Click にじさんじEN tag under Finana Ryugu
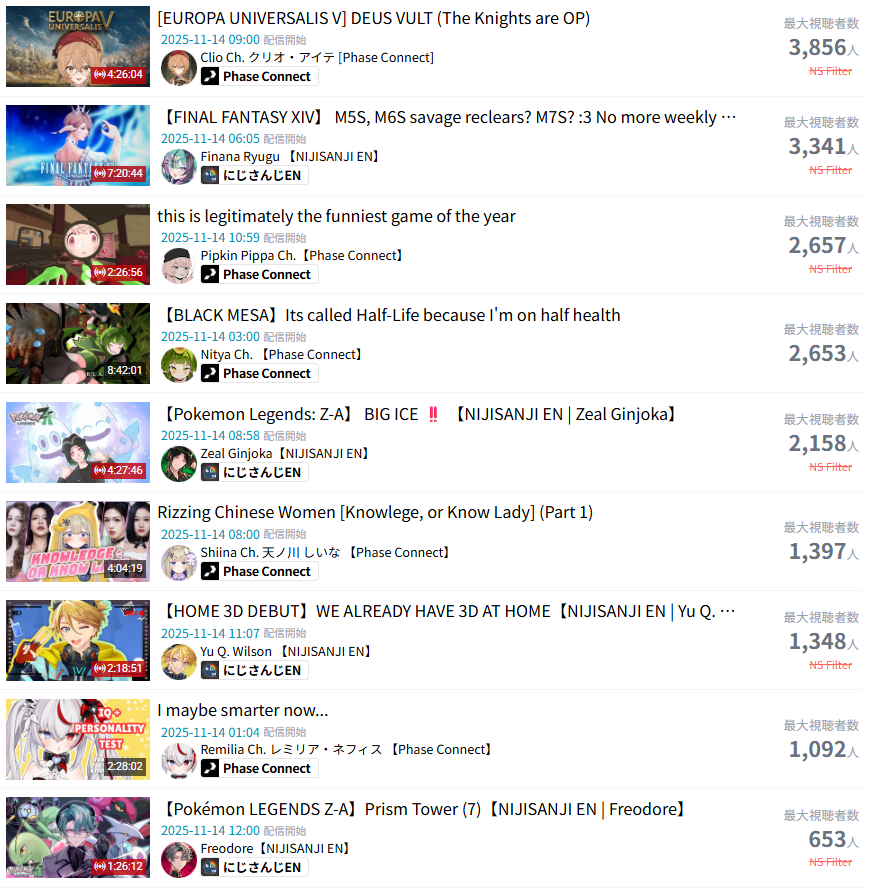 point(254,175)
